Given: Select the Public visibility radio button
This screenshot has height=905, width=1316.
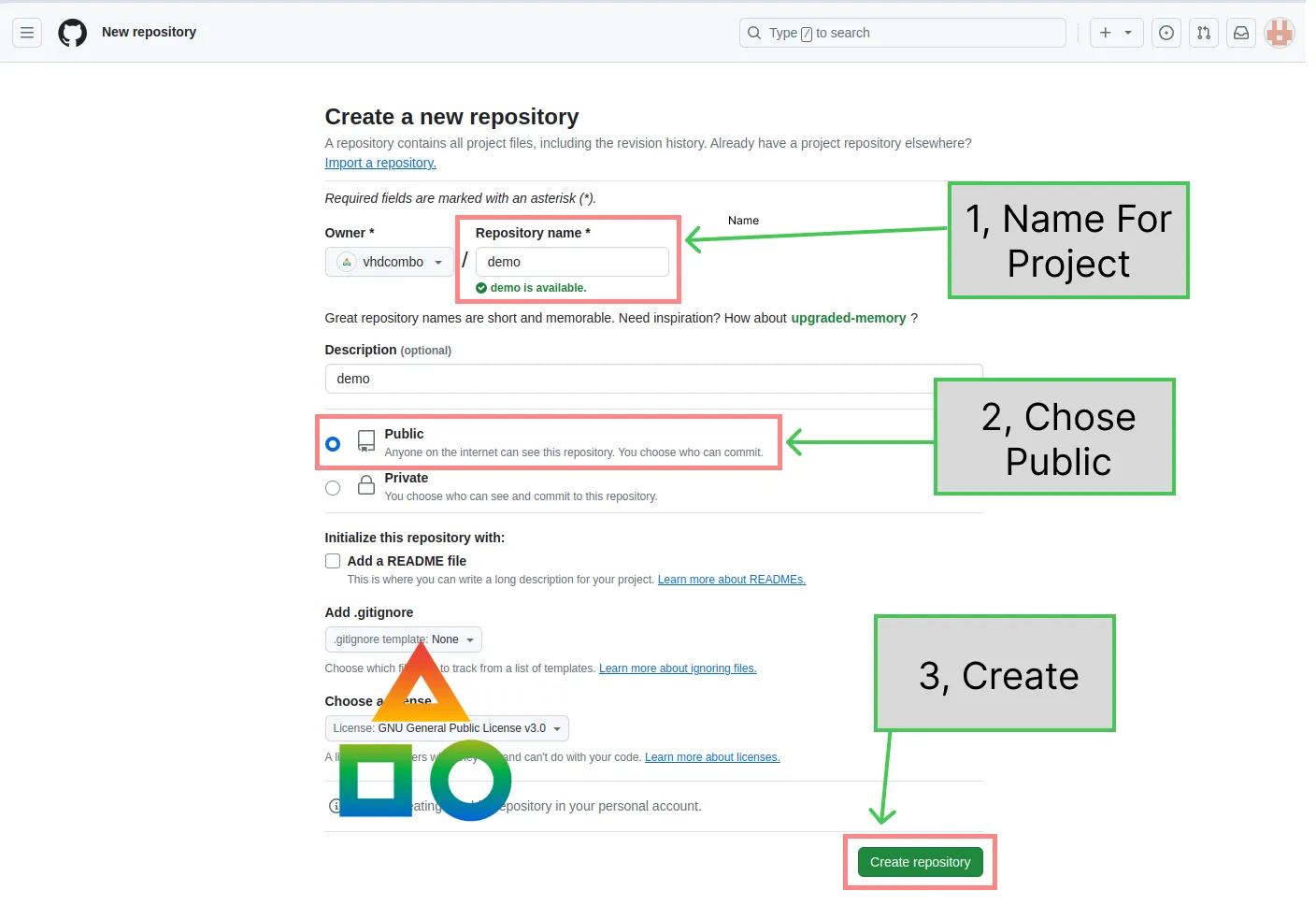Looking at the screenshot, I should [x=333, y=444].
